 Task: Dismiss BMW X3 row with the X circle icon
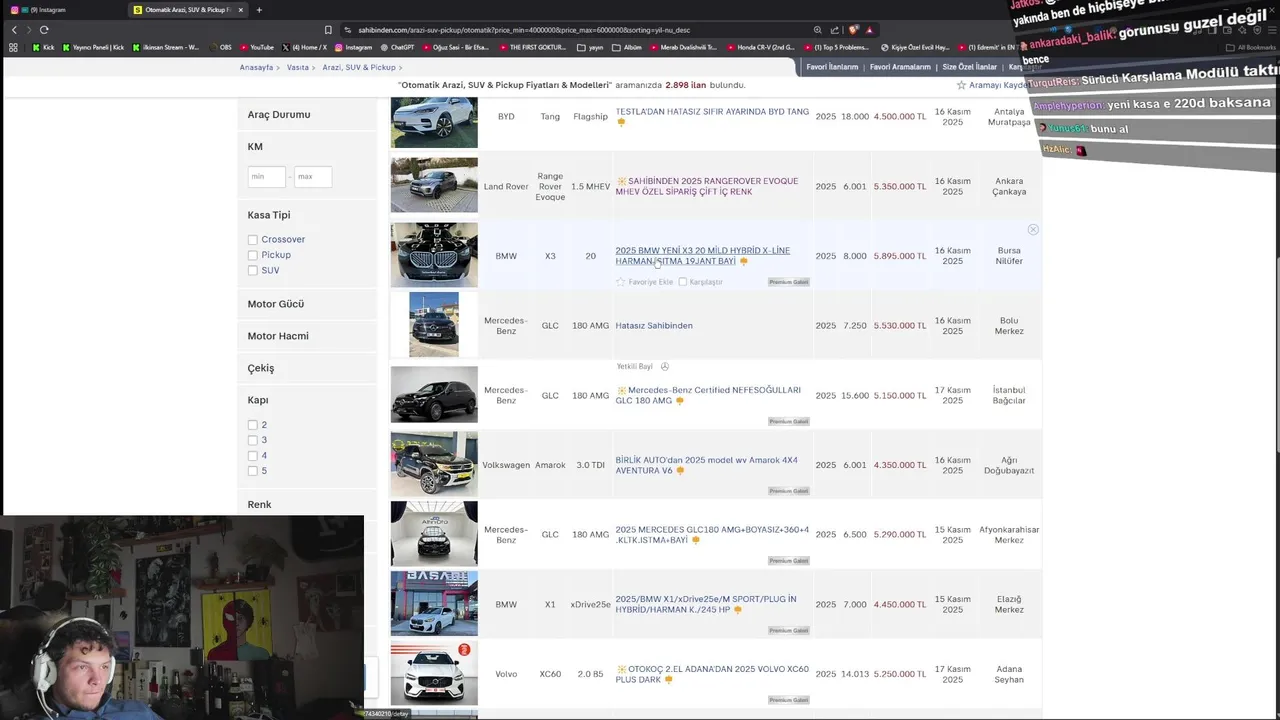(x=1033, y=230)
